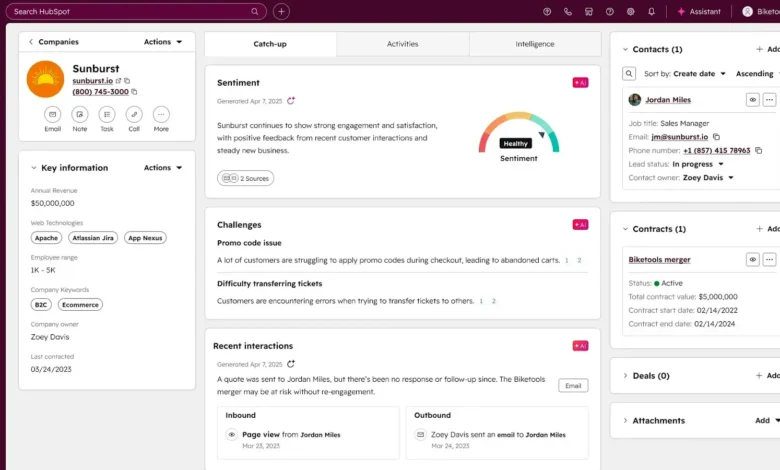Create a Task using the task icon
The image size is (780, 470).
(x=106, y=114)
